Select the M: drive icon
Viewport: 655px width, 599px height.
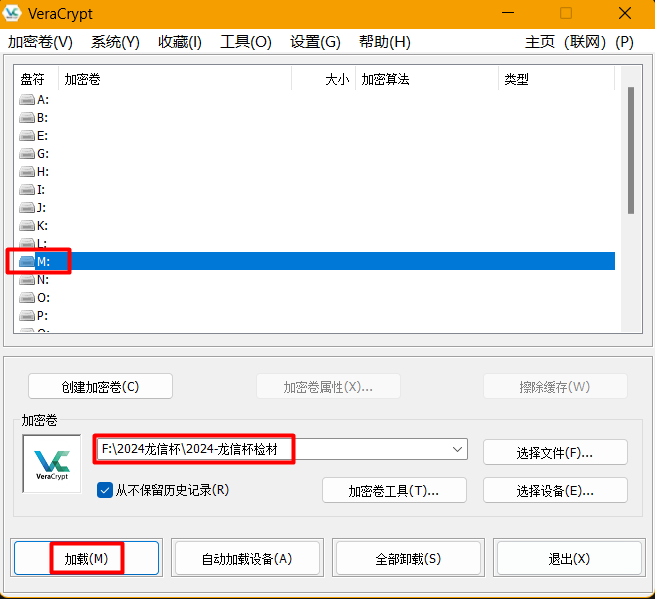pyautogui.click(x=27, y=261)
